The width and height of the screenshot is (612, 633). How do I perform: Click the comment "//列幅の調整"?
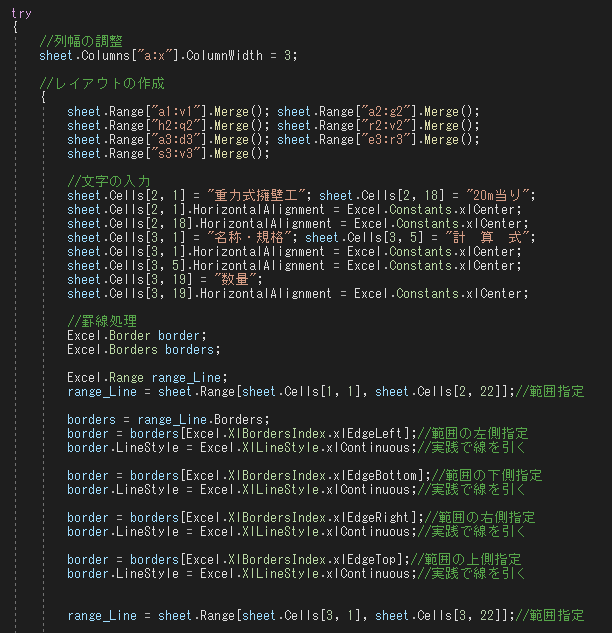[x=81, y=41]
